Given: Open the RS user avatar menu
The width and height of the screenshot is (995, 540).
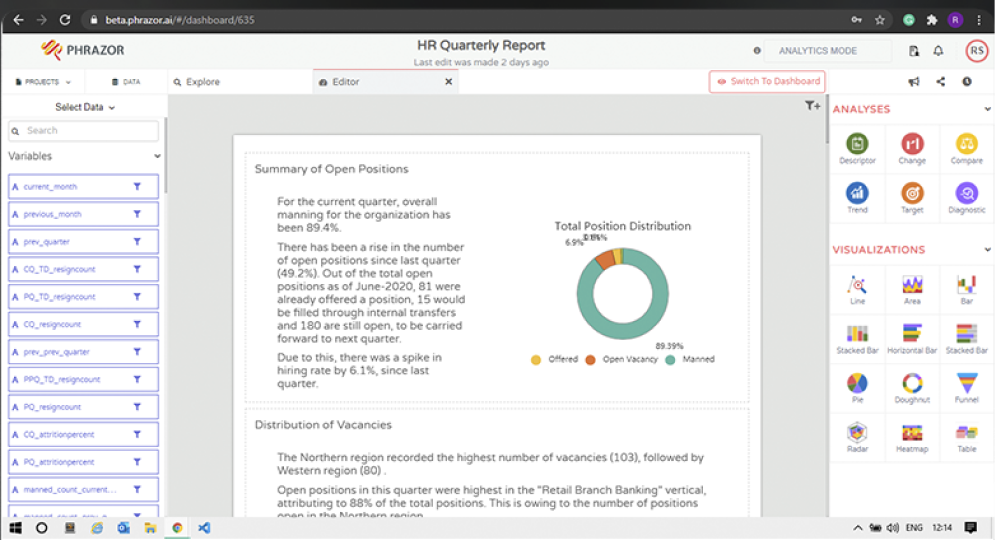Looking at the screenshot, I should click(977, 51).
